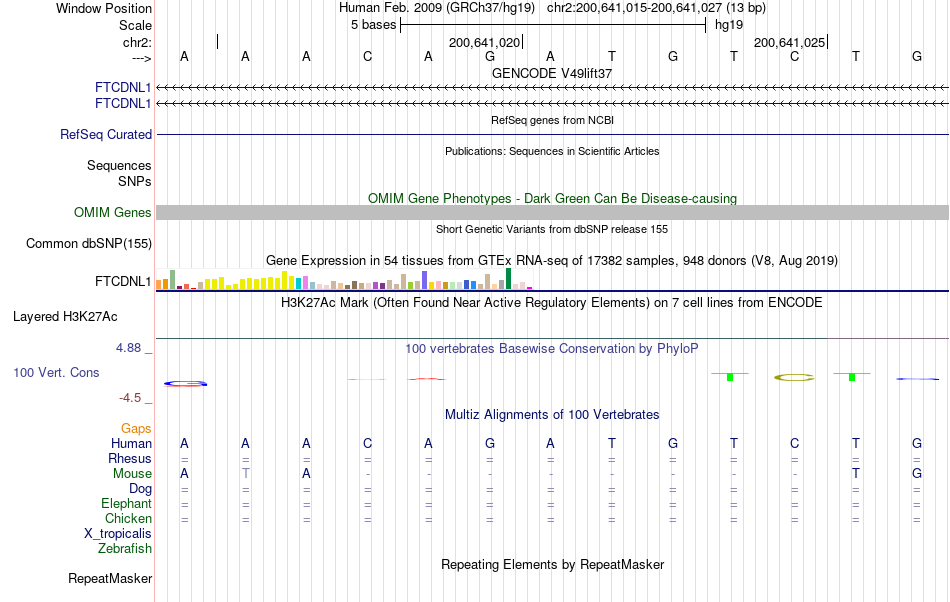Click the OMIM Gene Phenotypes green title
The width and height of the screenshot is (950, 602).
pos(552,199)
